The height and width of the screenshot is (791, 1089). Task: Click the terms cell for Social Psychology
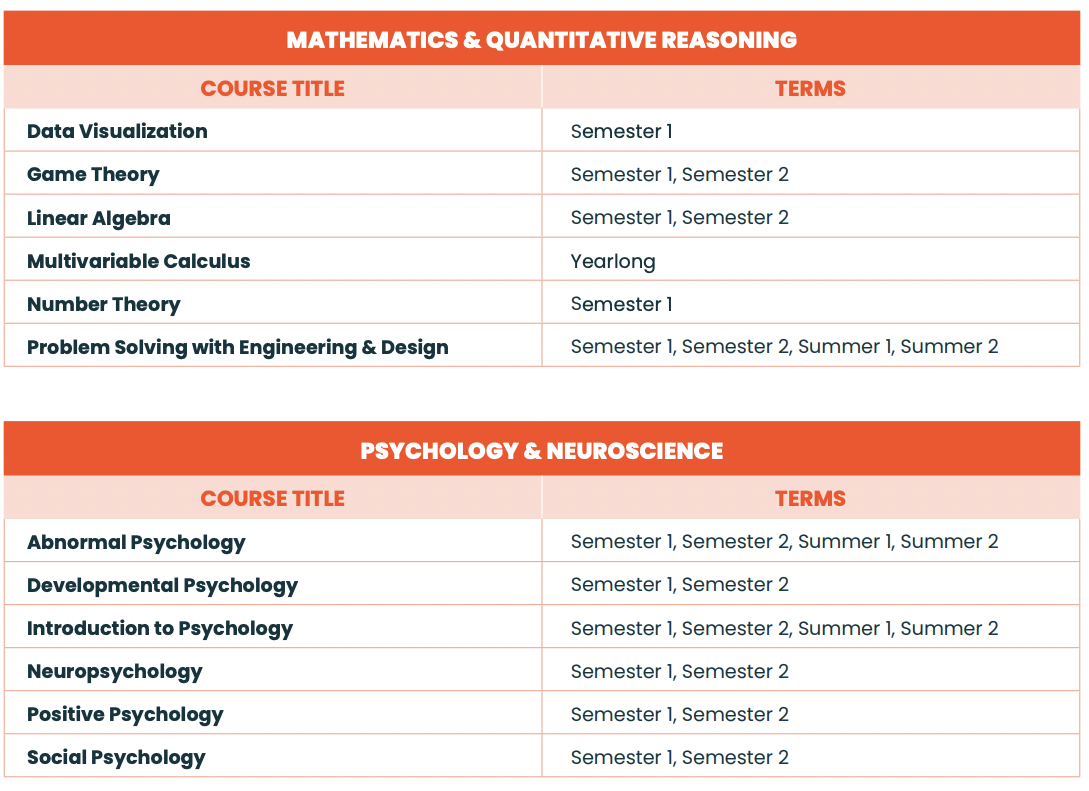click(x=680, y=757)
